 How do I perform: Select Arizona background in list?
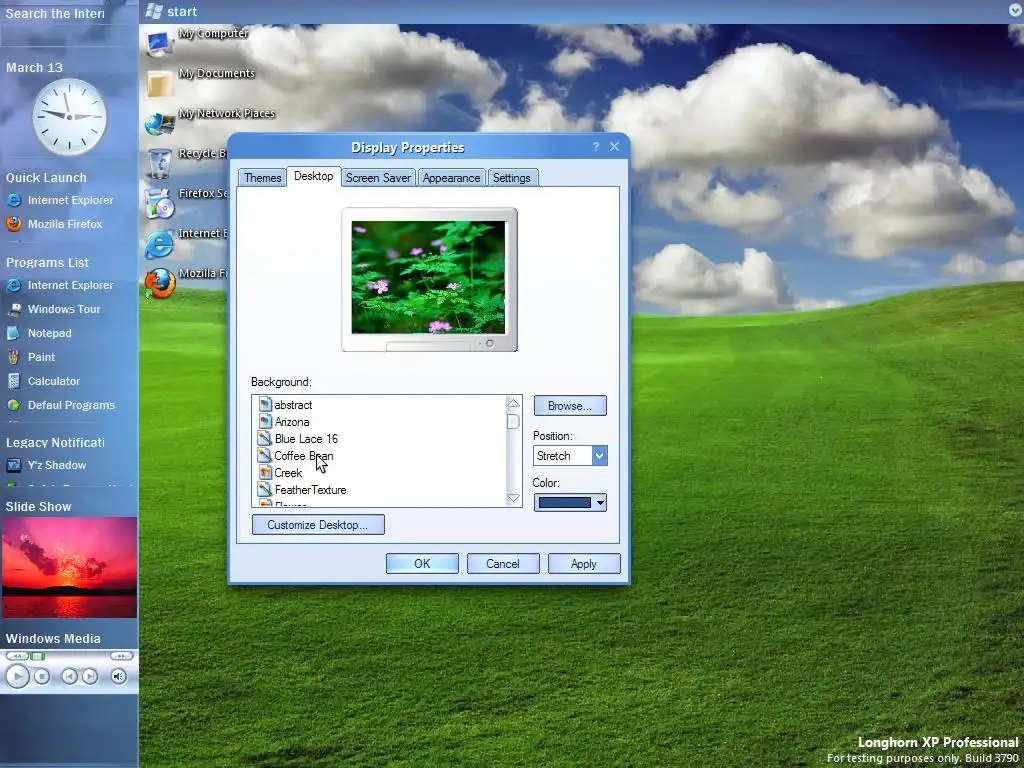pyautogui.click(x=284, y=422)
